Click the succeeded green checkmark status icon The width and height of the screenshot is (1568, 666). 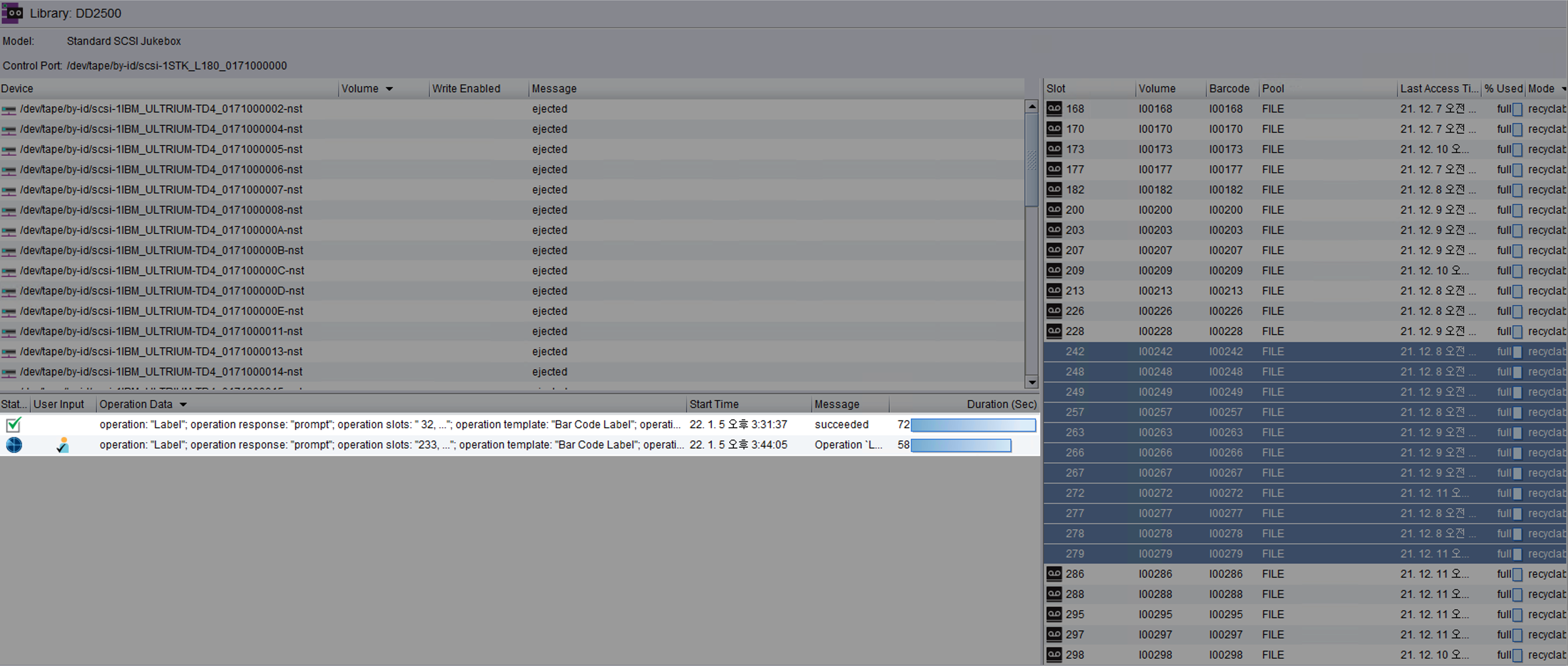[x=14, y=425]
